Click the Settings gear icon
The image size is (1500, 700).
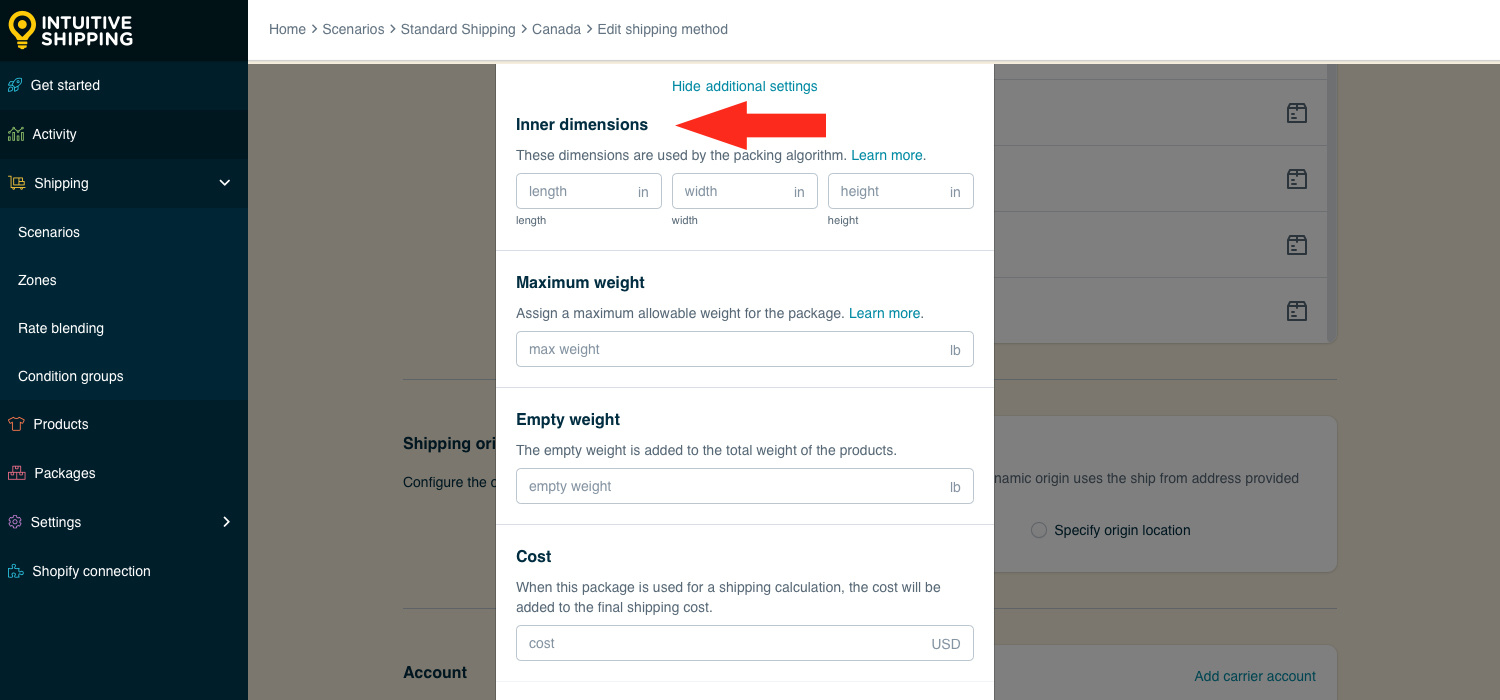pyautogui.click(x=15, y=522)
